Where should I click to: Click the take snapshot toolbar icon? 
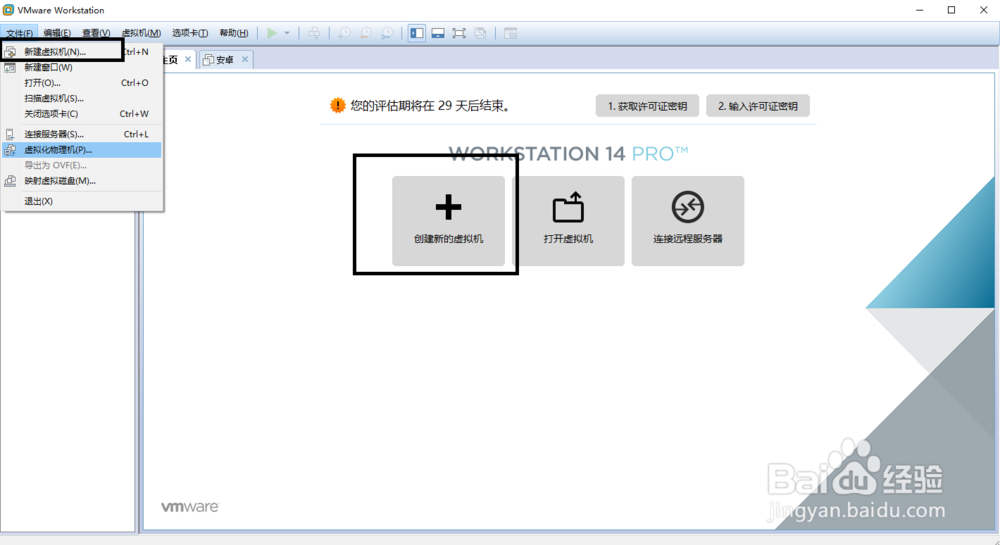pyautogui.click(x=344, y=33)
